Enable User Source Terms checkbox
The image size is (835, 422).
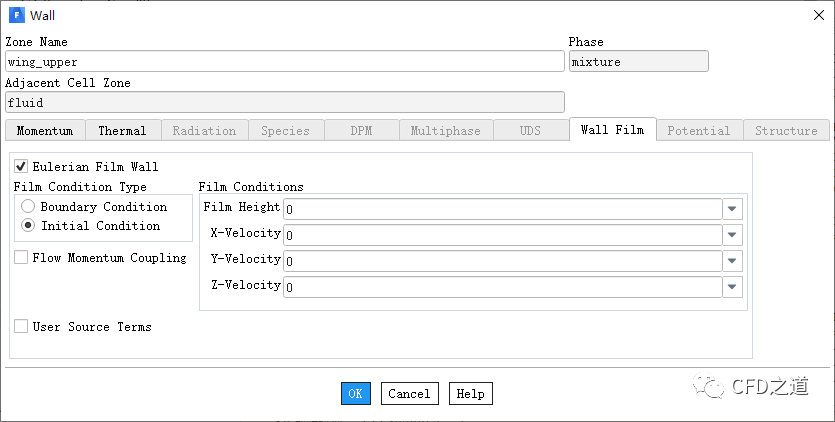point(21,327)
